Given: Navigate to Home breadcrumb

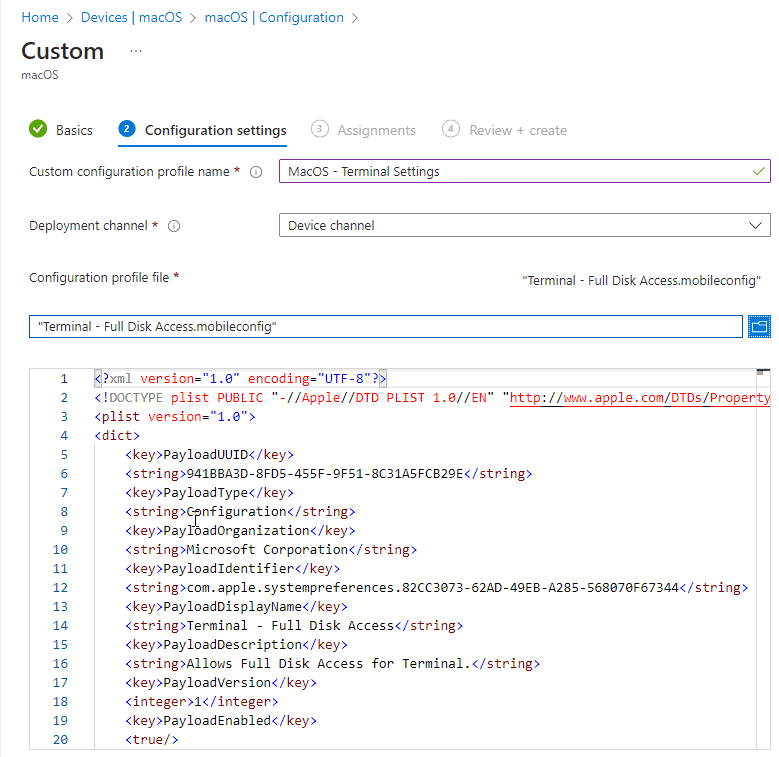Looking at the screenshot, I should coord(40,17).
